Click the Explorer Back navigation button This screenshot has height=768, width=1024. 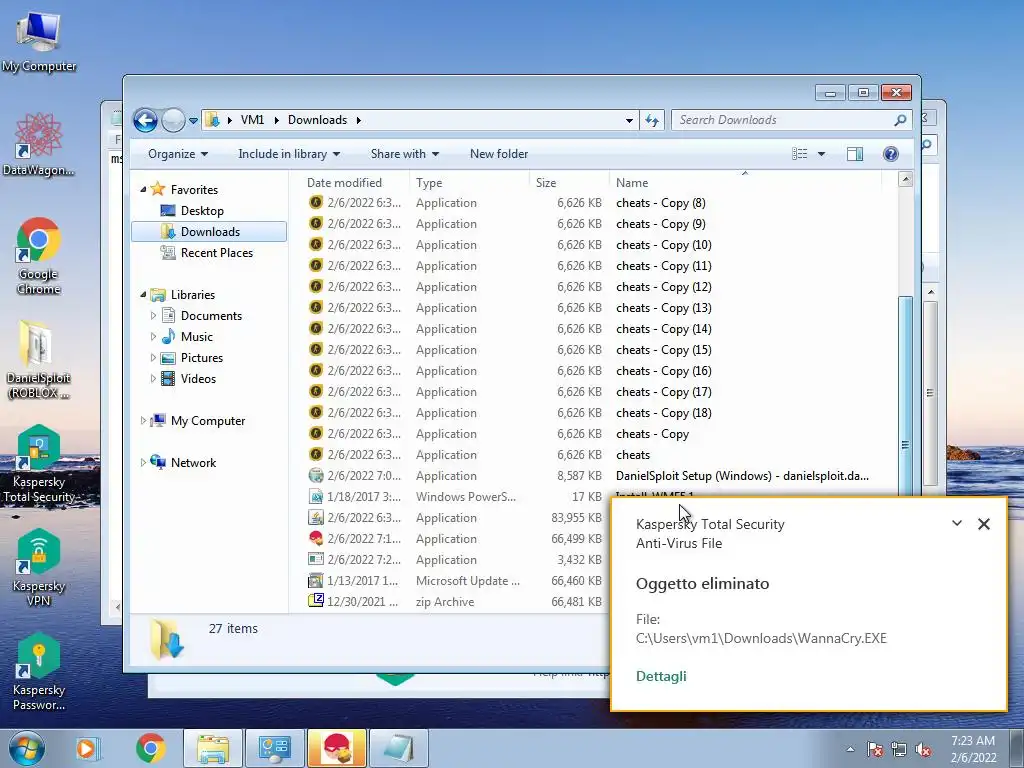pyautogui.click(x=145, y=120)
